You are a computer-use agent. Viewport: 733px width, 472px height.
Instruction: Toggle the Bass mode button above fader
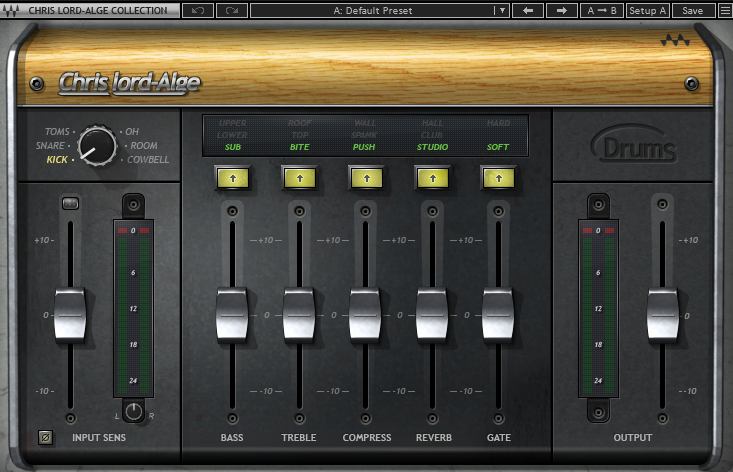coord(232,177)
